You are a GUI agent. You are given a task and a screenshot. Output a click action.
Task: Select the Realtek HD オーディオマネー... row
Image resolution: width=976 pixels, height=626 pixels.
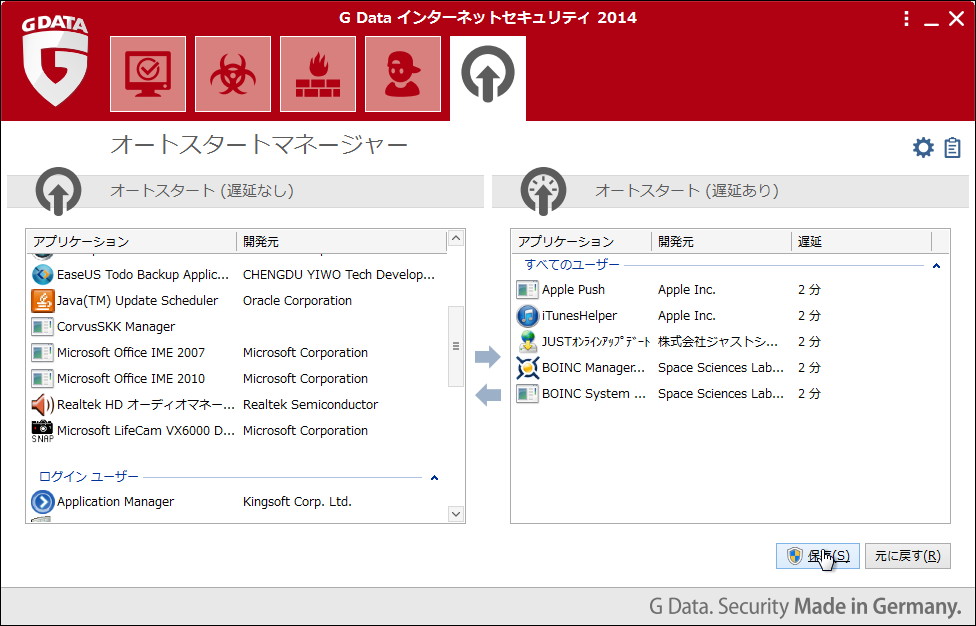[237, 405]
